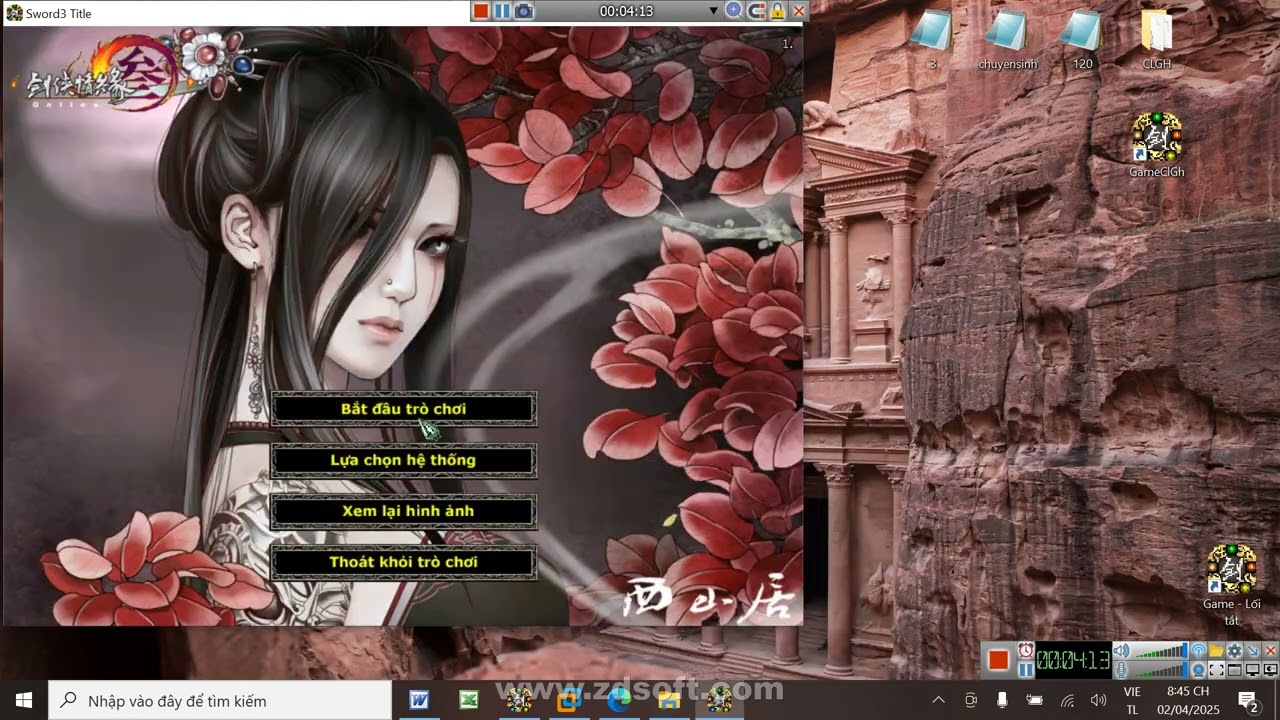Open Excel from the taskbar
This screenshot has height=720, width=1280.
pyautogui.click(x=469, y=700)
